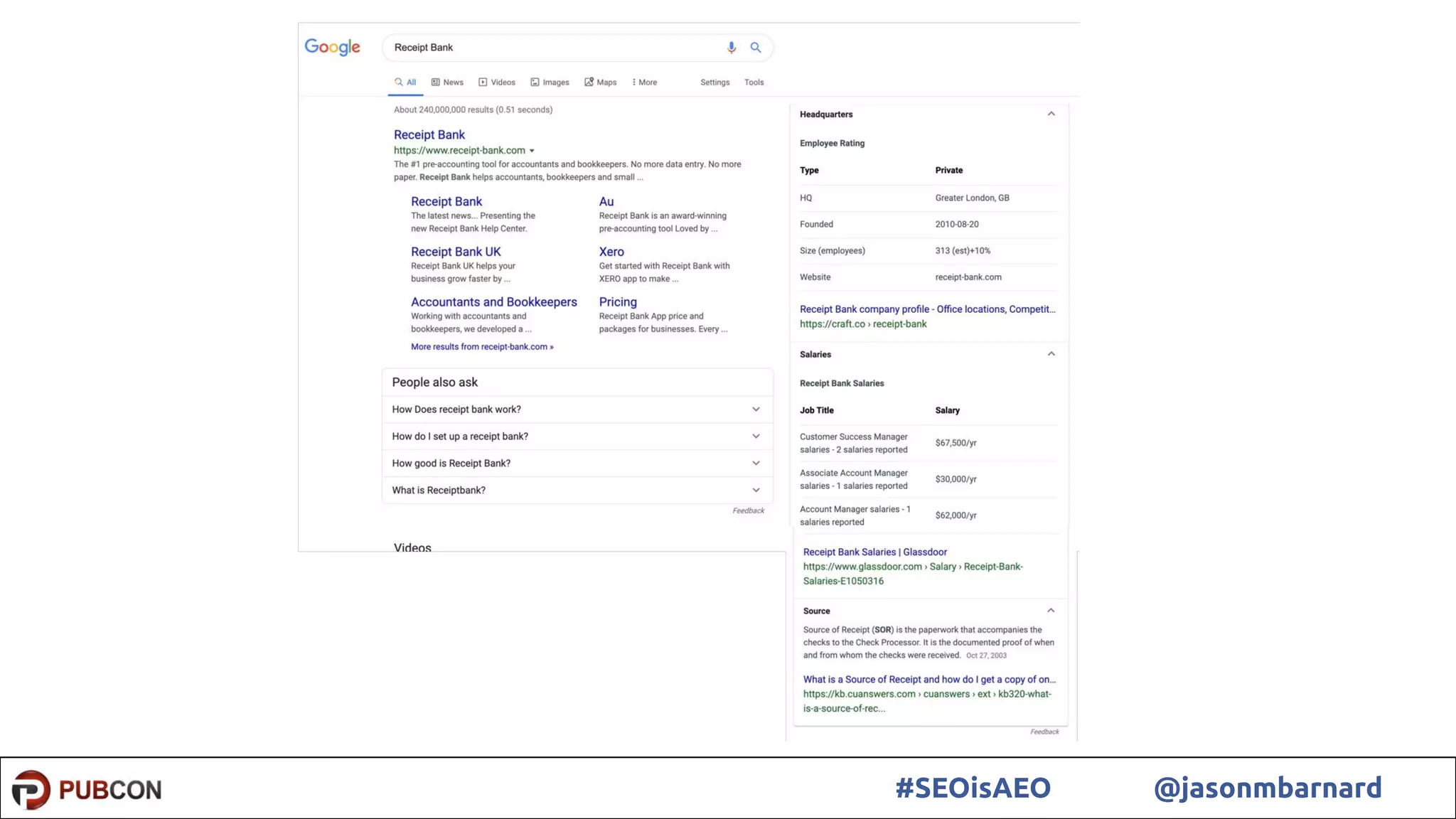Screen dimensions: 1456x819
Task: Collapse the Salaries section chevron
Action: coord(1051,354)
